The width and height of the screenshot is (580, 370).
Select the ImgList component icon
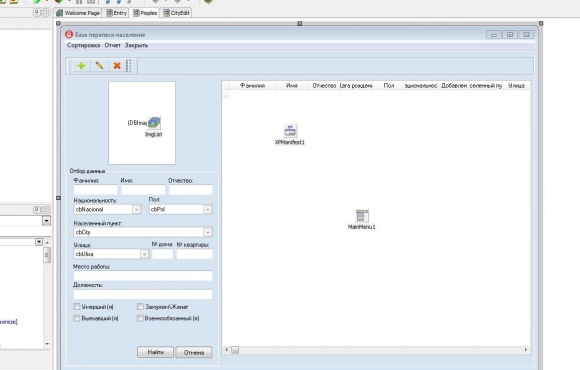(x=154, y=123)
